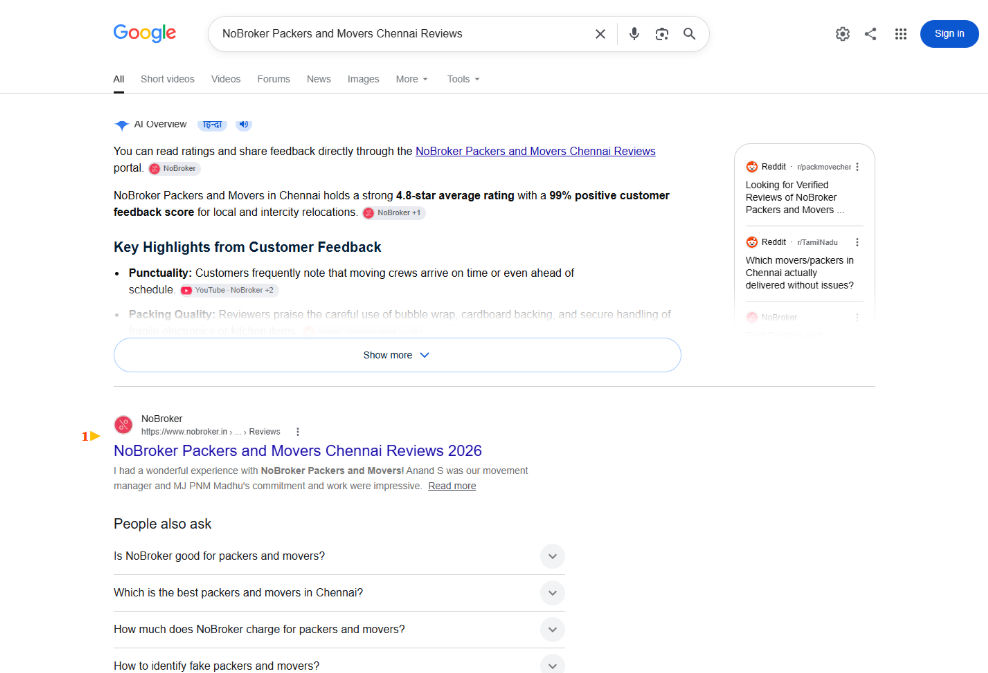988x673 pixels.
Task: Open the three-dot menu beside nobroker.in URL
Action: [297, 432]
